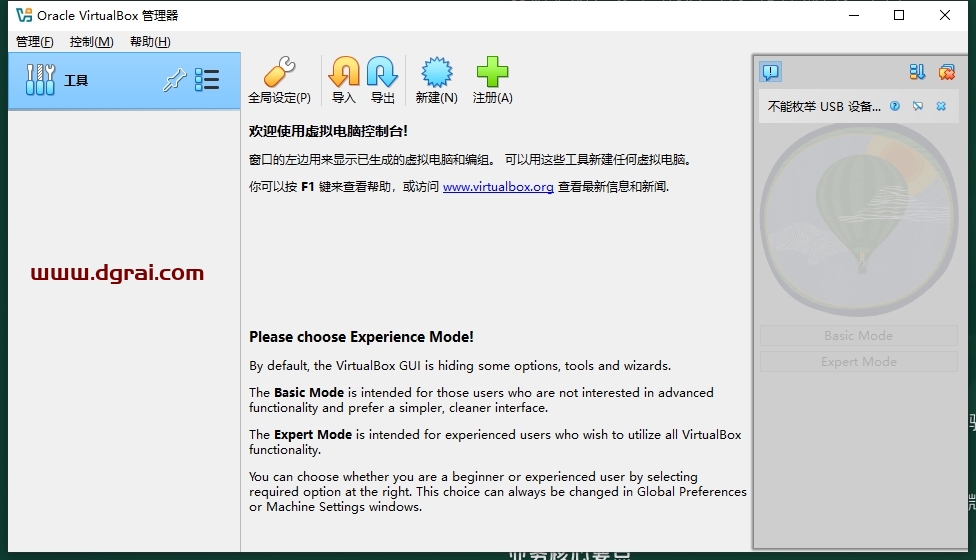
Task: Open help for the USB notification
Action: [x=894, y=106]
